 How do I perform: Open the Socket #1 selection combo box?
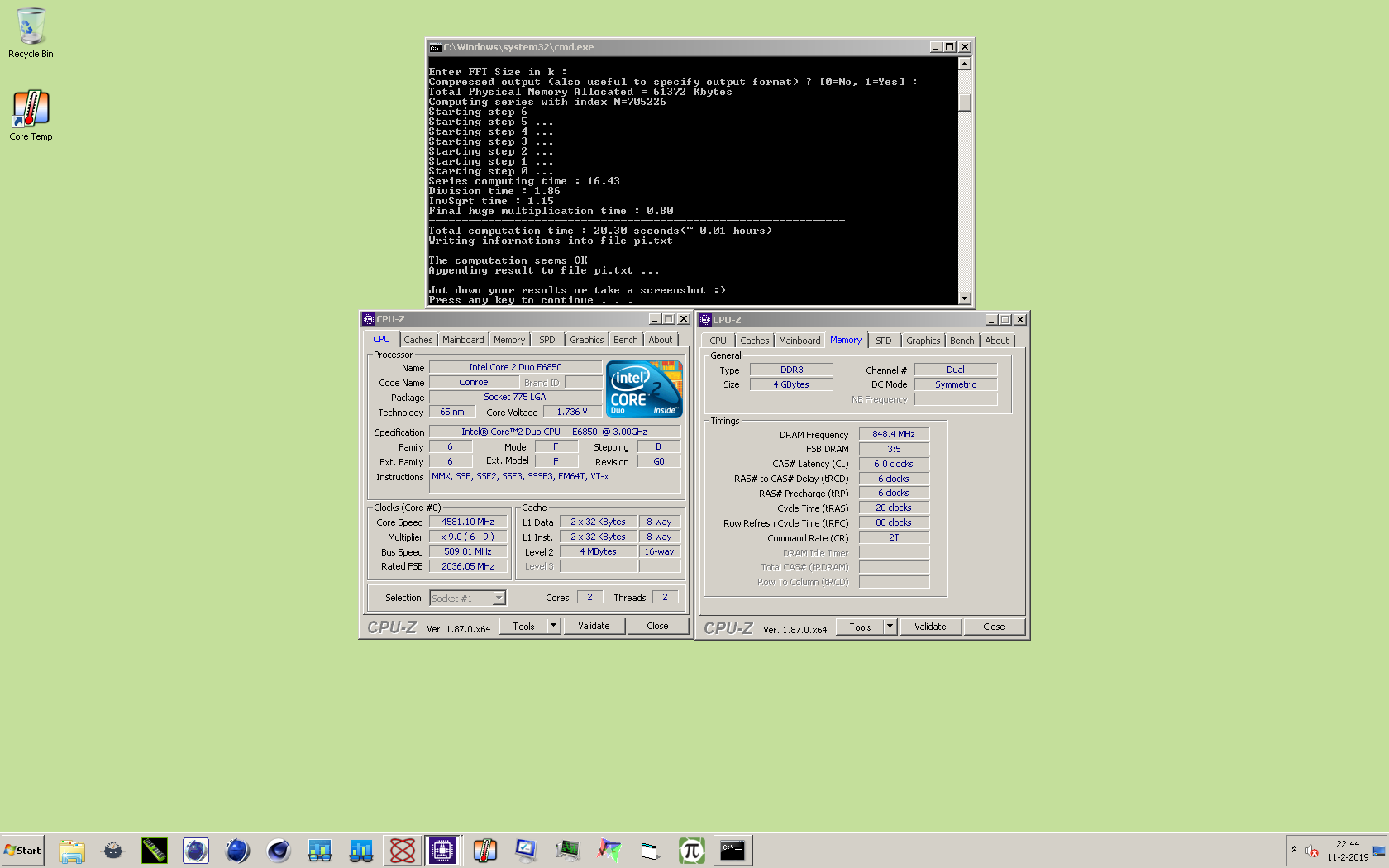pos(468,598)
